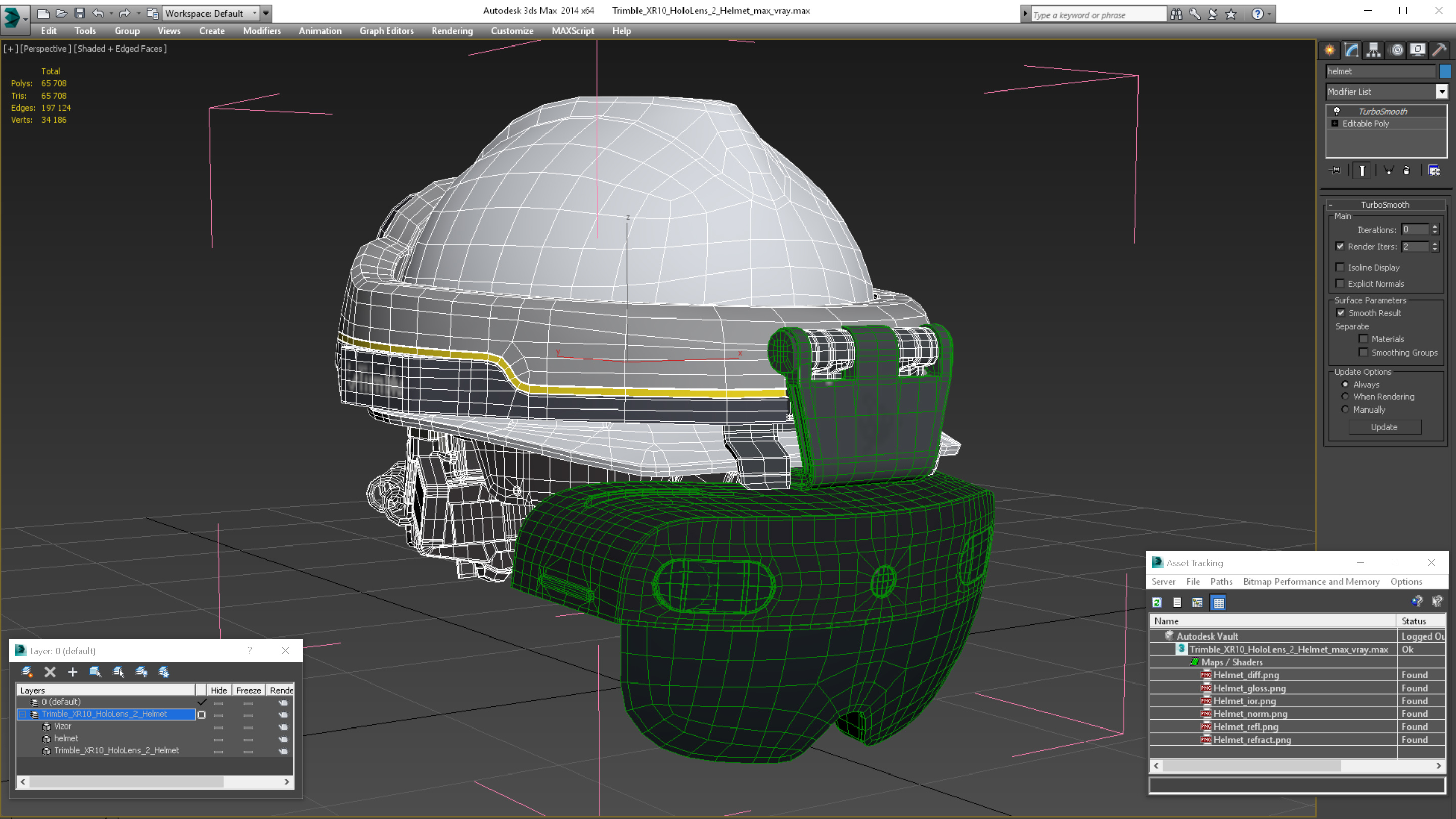Select the Vizor layer item

pos(62,726)
